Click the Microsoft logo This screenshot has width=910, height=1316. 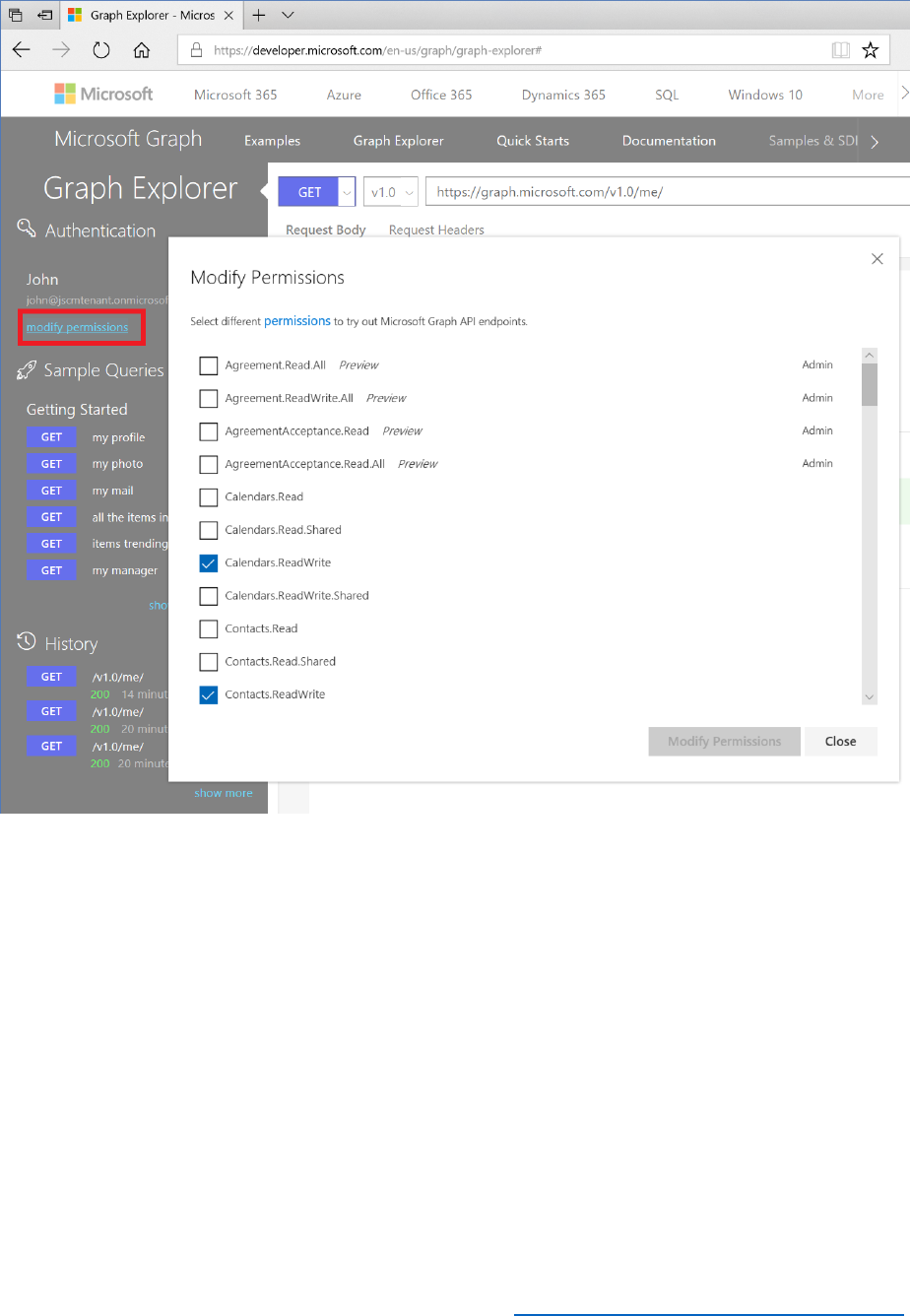[103, 95]
